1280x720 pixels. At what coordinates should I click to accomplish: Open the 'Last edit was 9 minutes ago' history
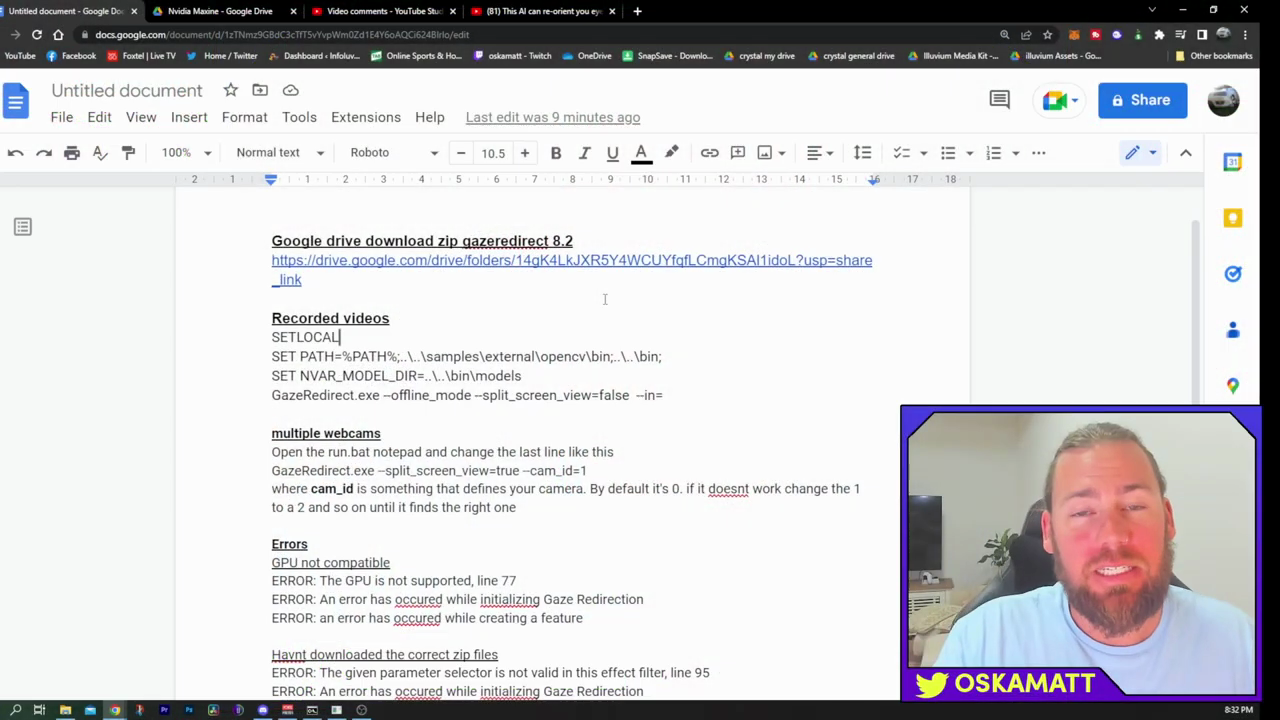pos(553,117)
